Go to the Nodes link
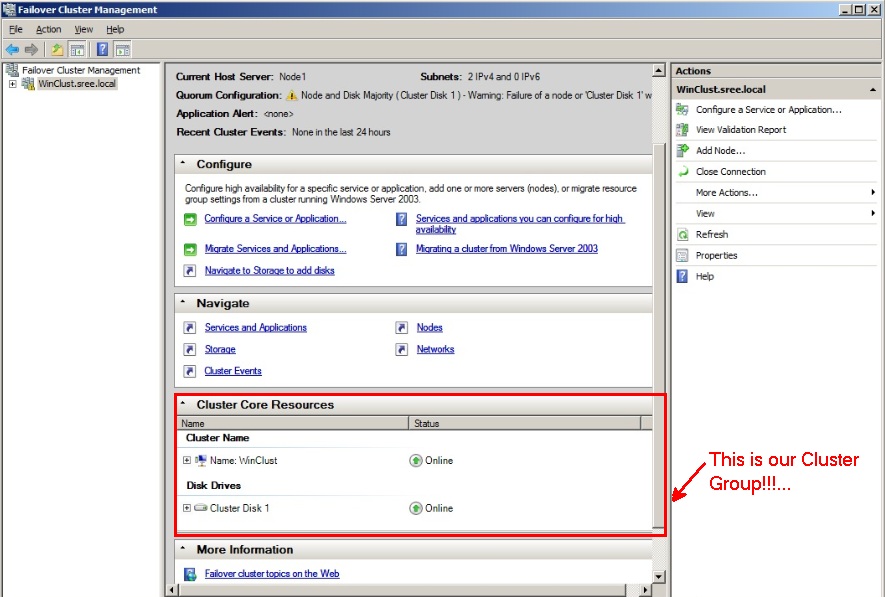Viewport: 885px width, 597px height. coord(429,328)
